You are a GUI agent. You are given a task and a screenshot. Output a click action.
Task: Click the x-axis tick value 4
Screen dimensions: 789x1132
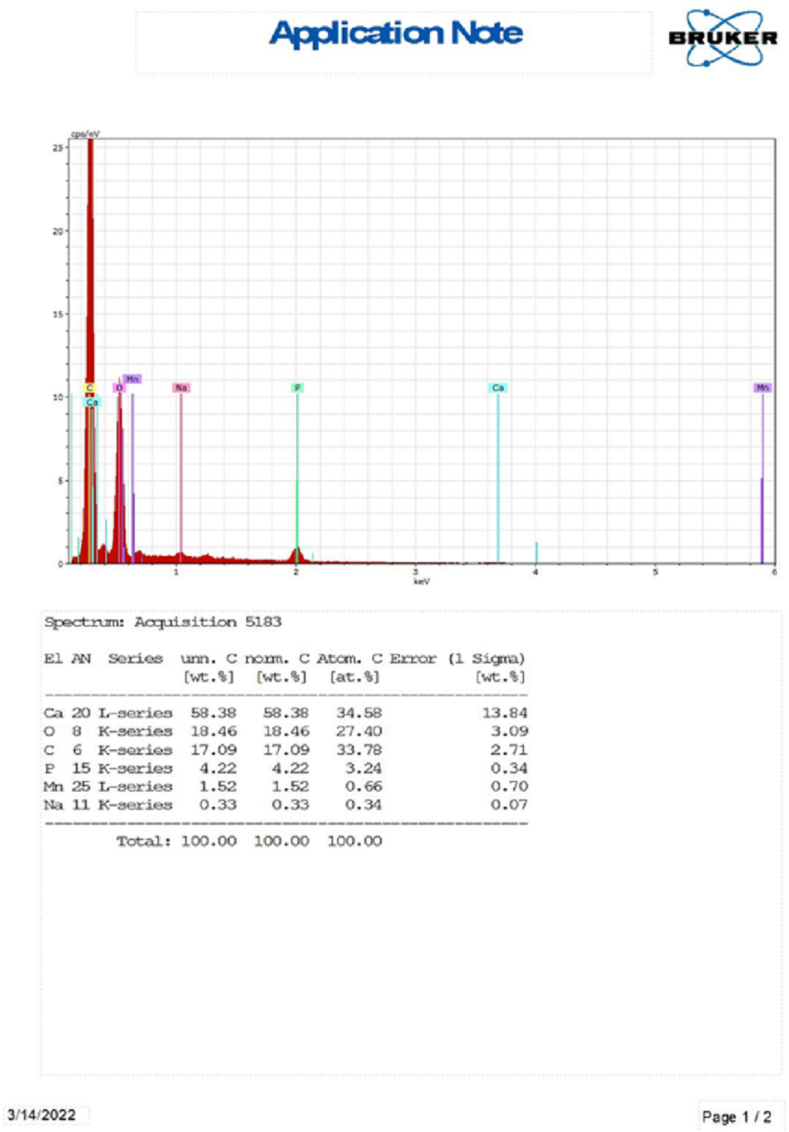click(x=536, y=572)
